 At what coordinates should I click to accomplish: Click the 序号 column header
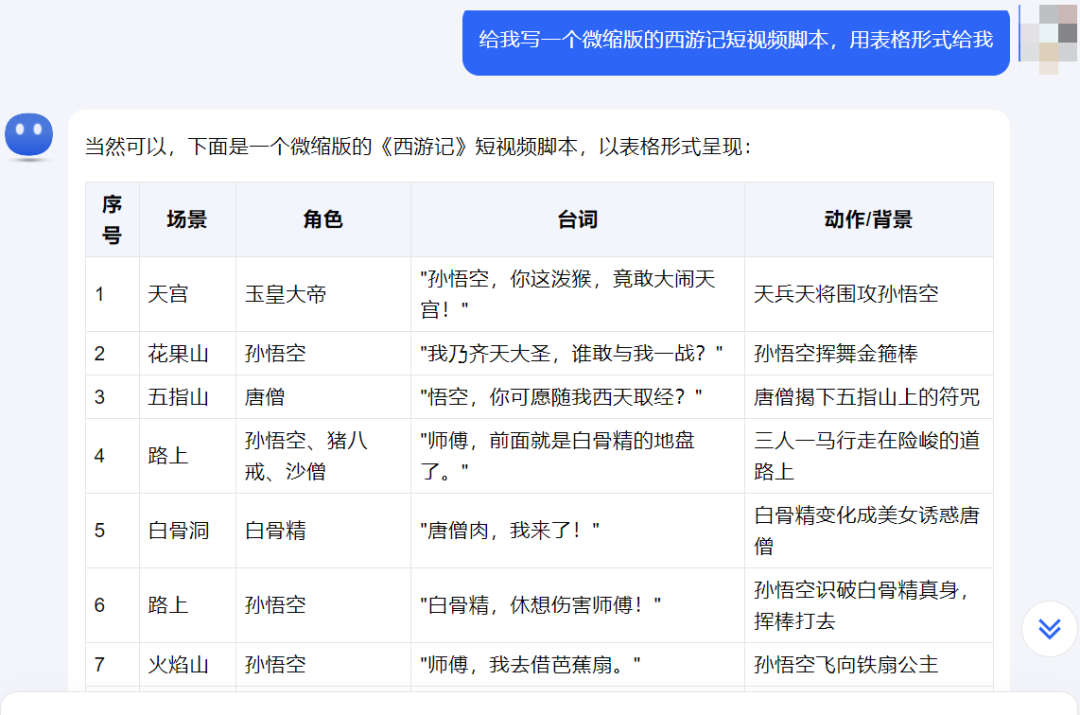[112, 220]
